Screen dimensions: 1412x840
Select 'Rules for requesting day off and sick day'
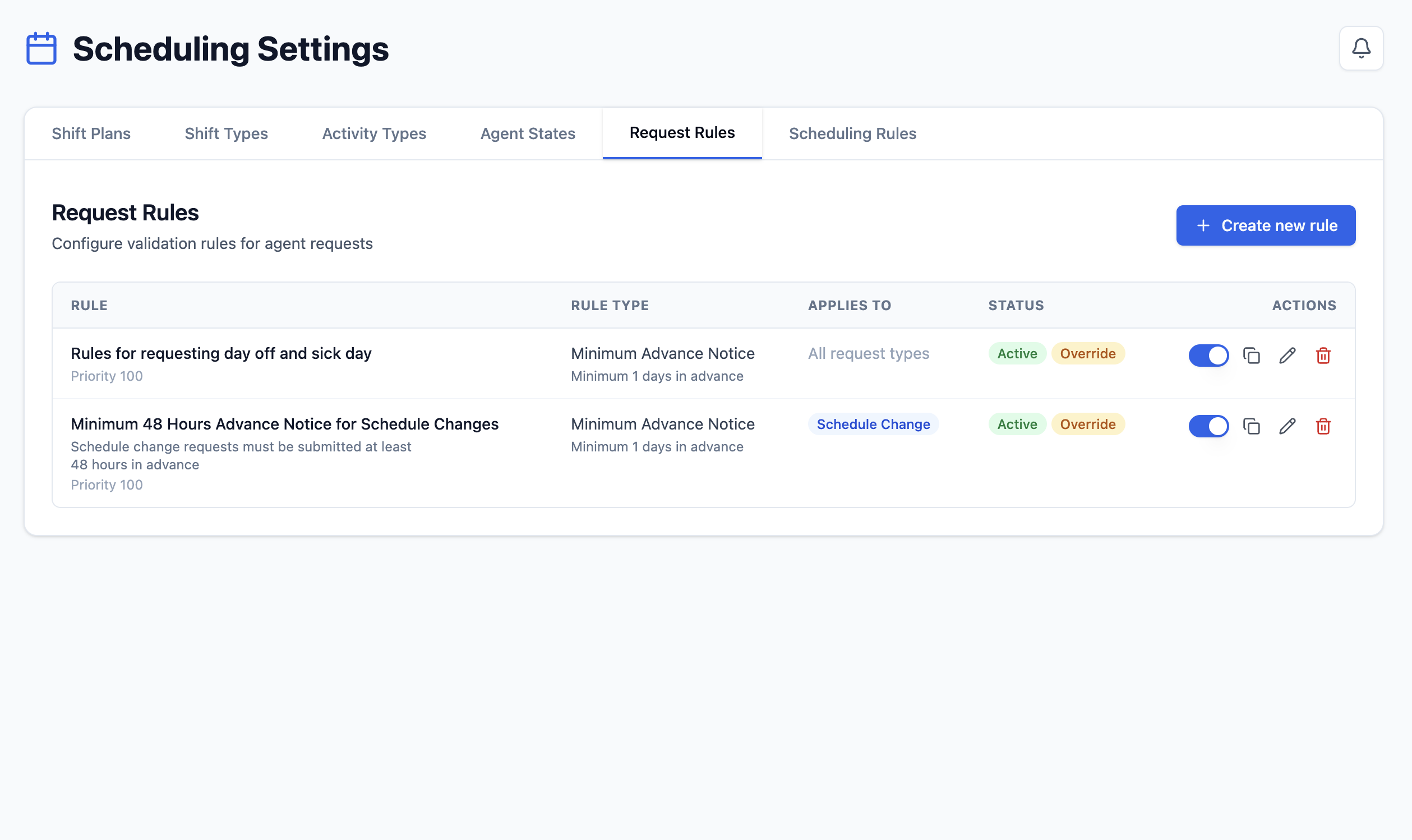click(221, 353)
